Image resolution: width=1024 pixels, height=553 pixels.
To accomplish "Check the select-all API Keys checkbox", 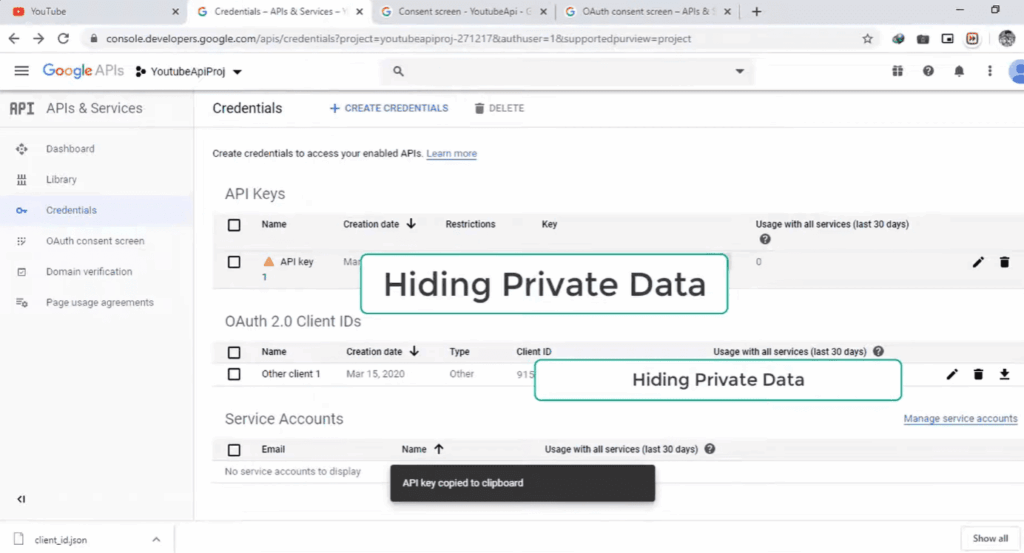I will (234, 225).
